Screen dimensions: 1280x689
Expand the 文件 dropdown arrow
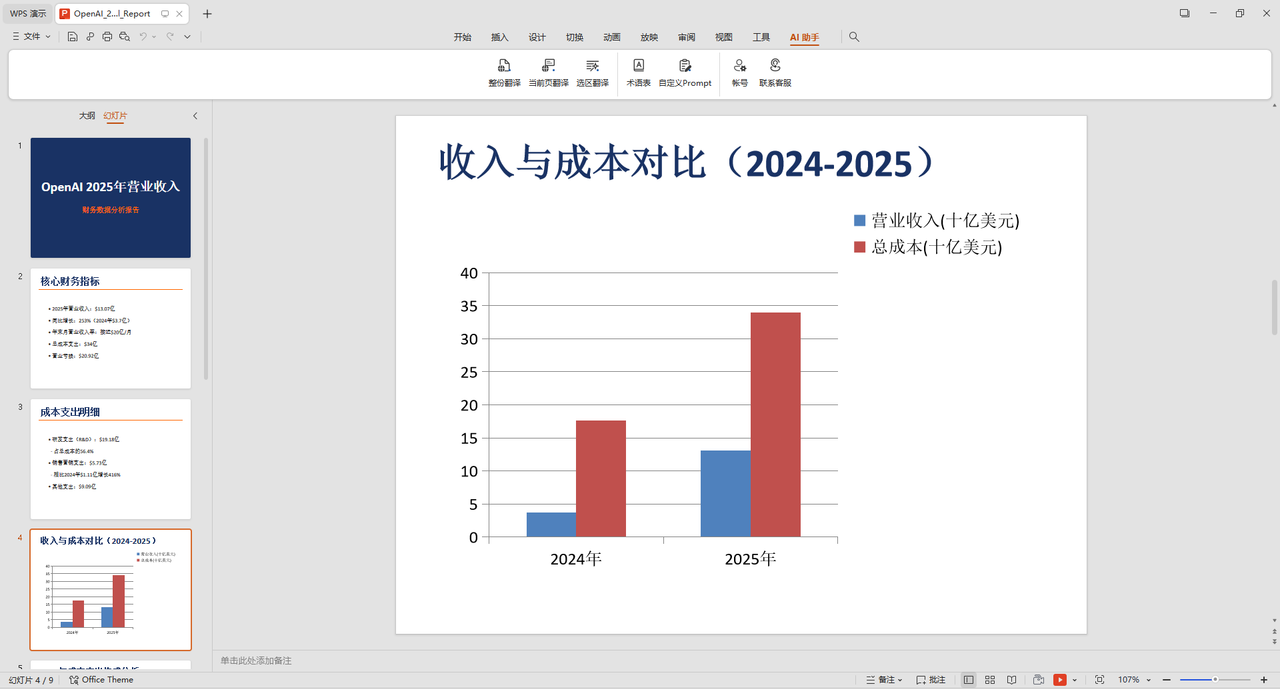[48, 37]
